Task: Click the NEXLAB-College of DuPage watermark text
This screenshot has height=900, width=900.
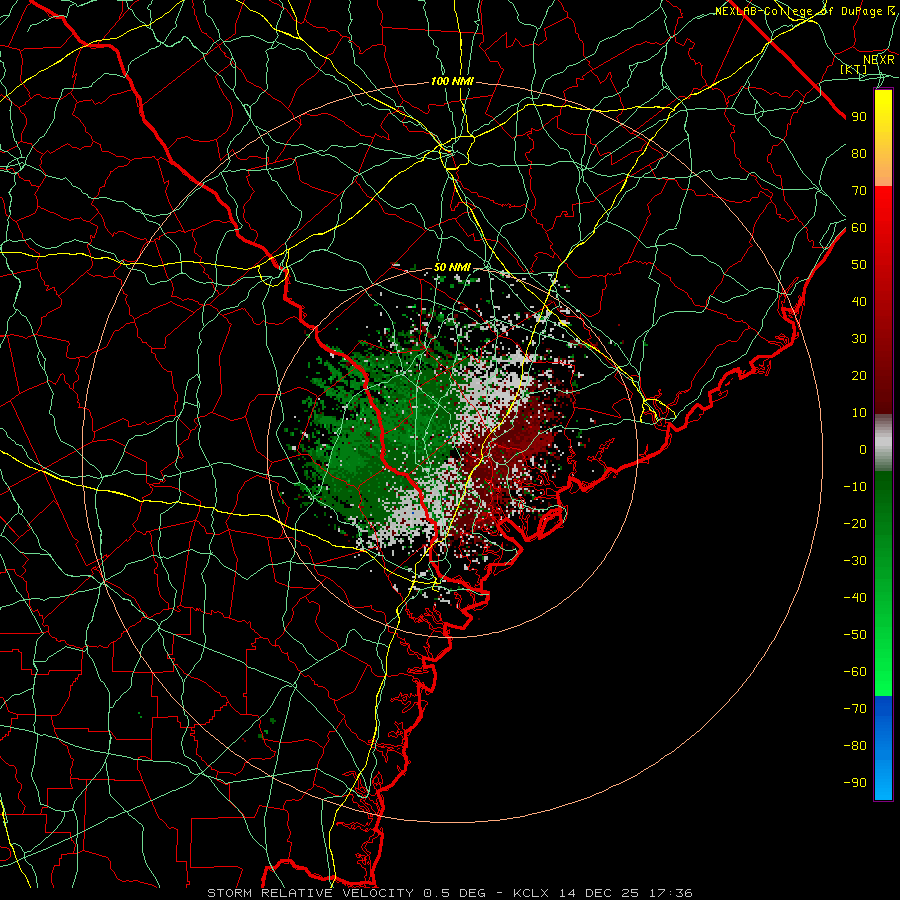Action: [x=805, y=11]
